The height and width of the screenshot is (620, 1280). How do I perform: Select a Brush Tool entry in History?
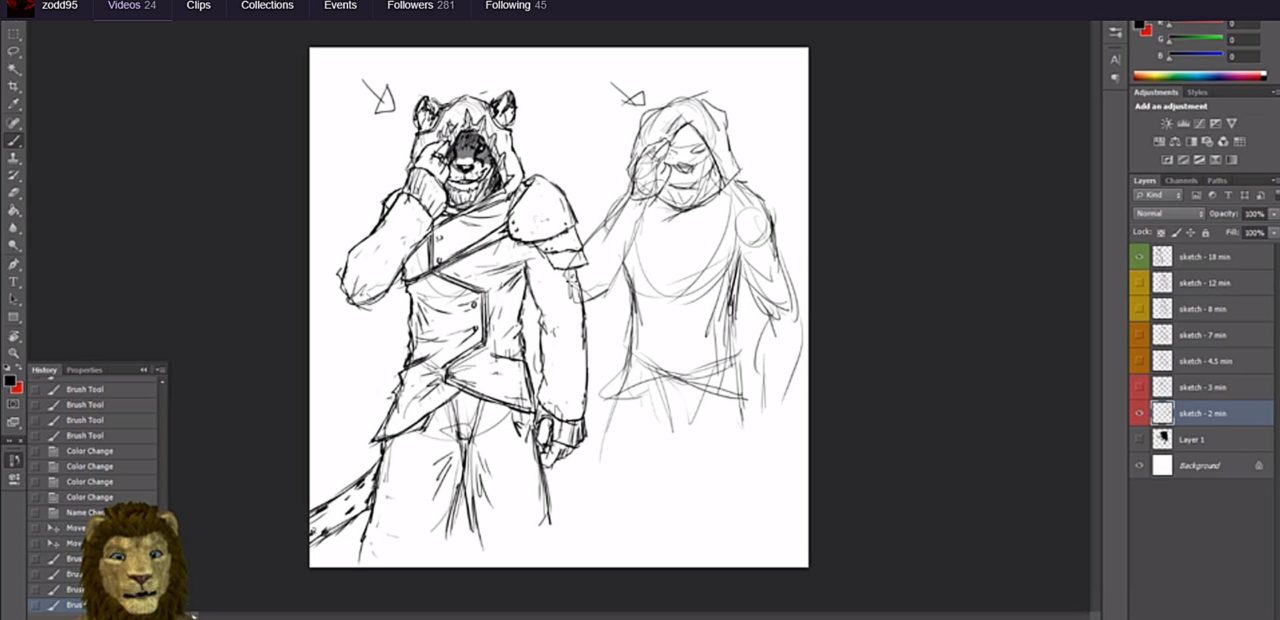pos(85,389)
